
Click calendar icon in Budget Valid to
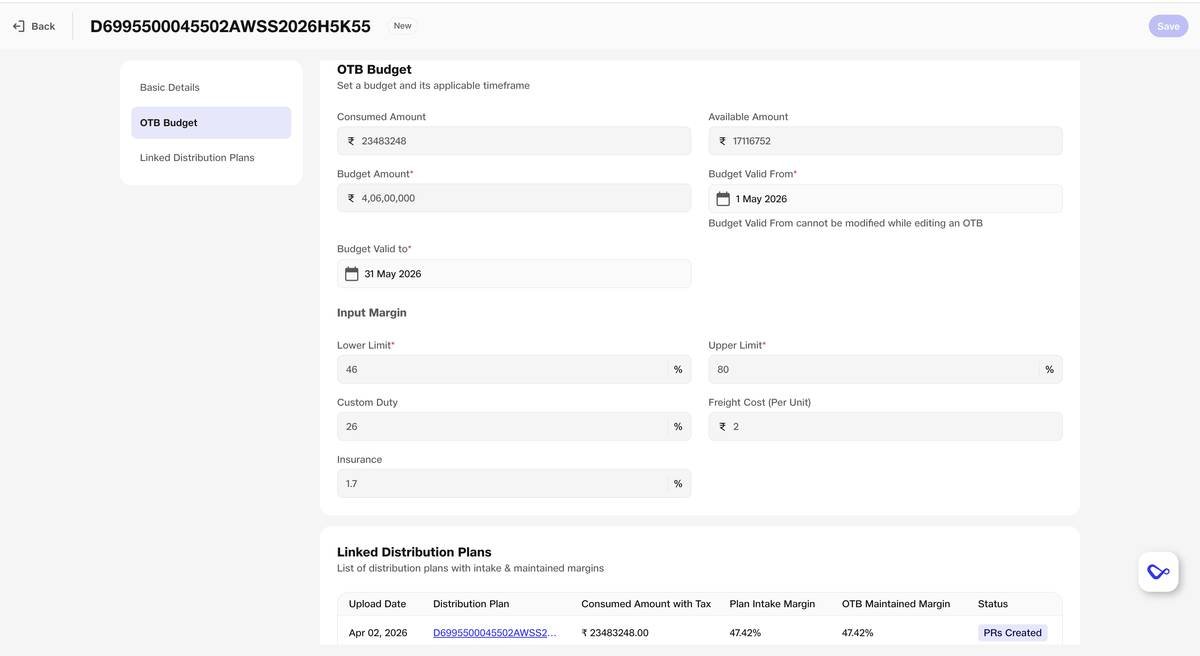351,274
